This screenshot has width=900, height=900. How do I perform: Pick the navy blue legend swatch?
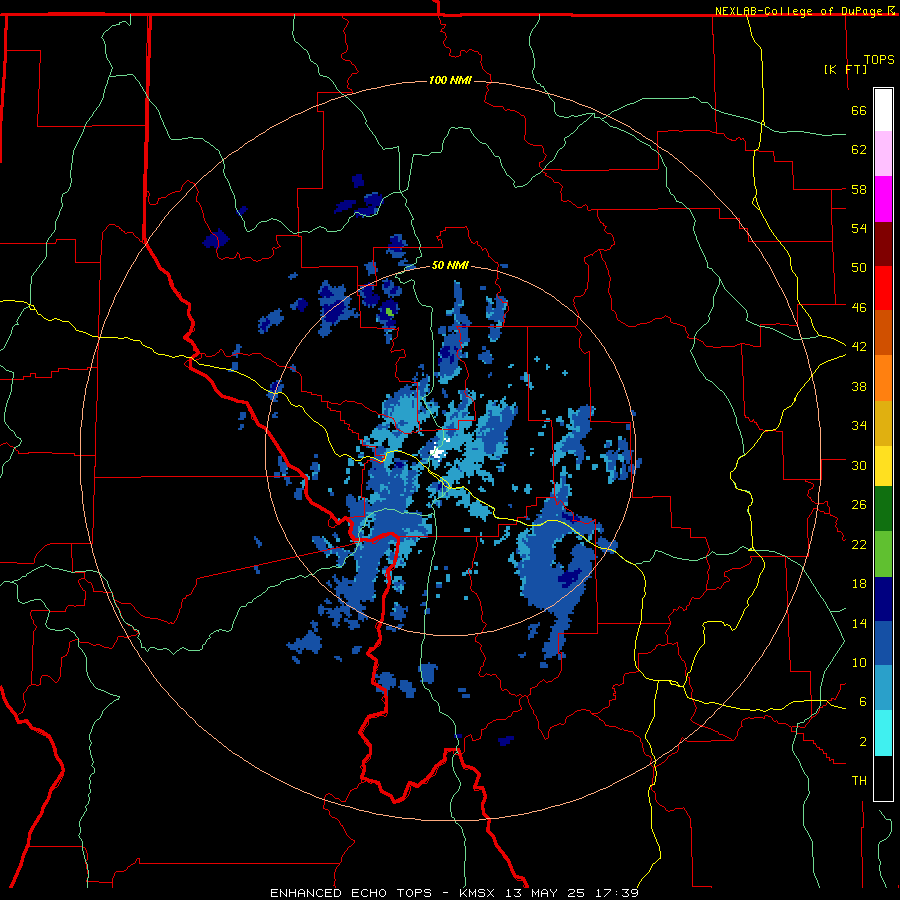[x=883, y=599]
